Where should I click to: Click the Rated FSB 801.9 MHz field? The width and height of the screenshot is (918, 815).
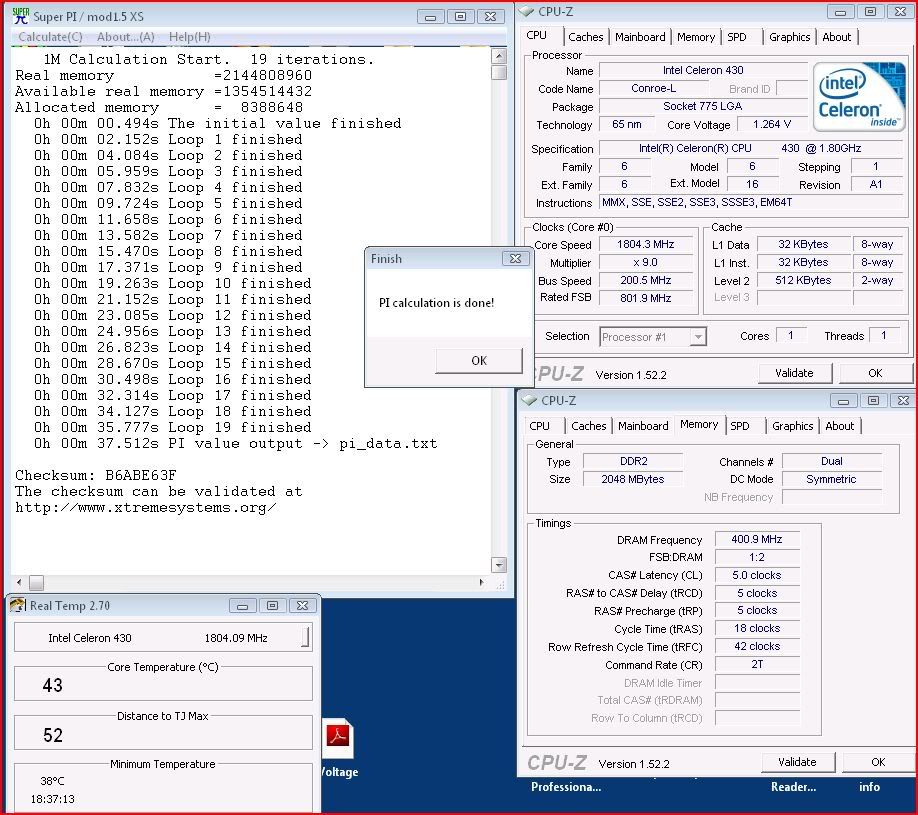(645, 297)
